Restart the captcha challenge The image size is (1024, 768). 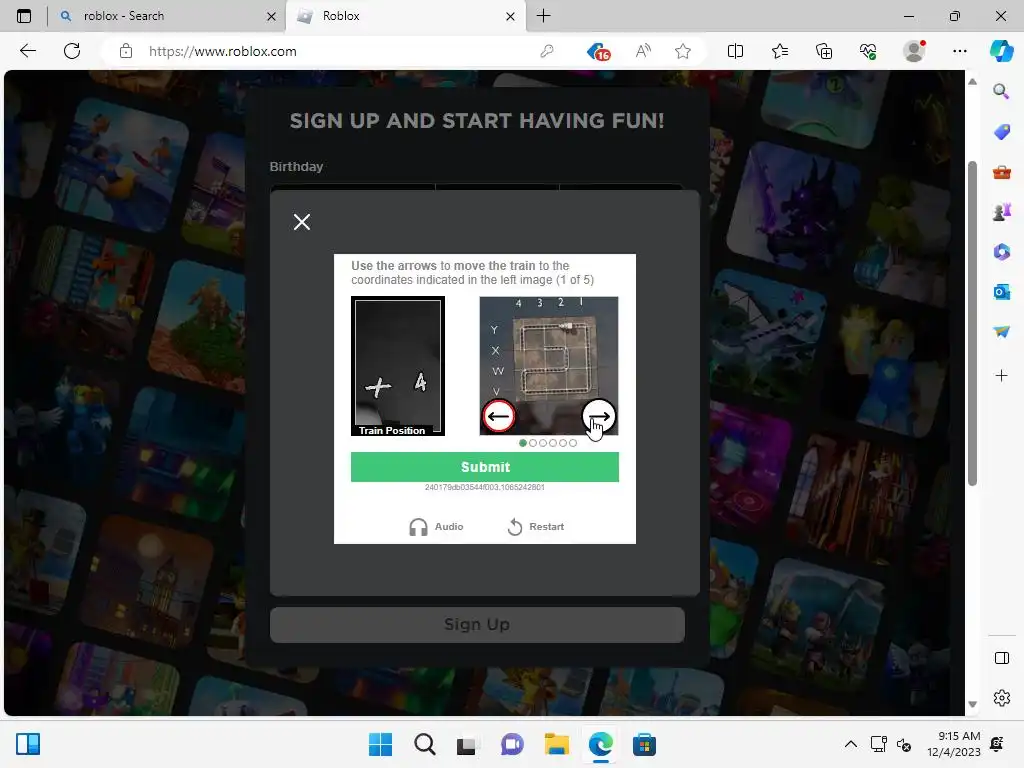[536, 526]
